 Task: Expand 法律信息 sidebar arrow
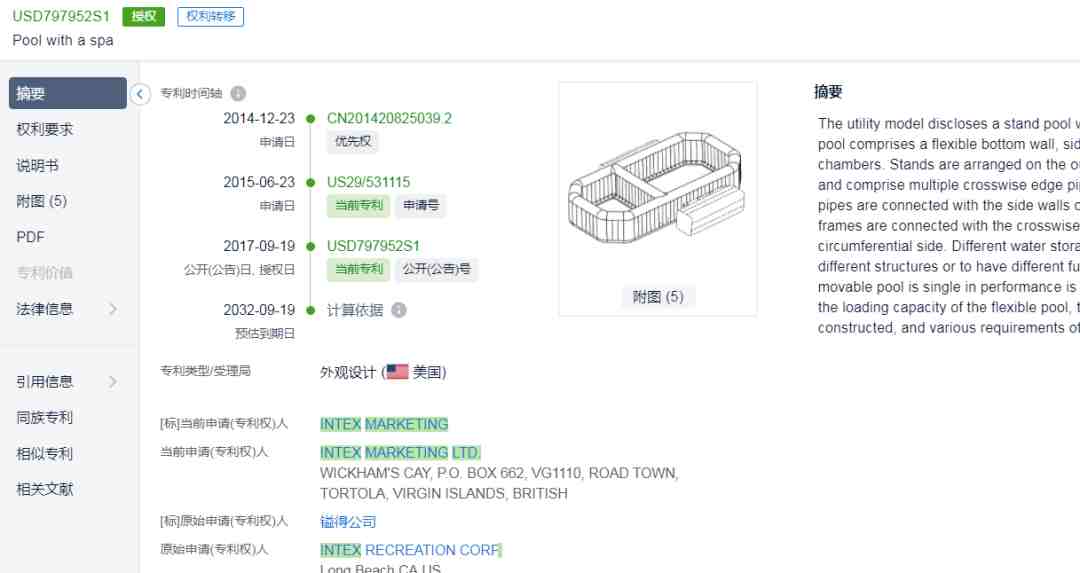(x=113, y=309)
